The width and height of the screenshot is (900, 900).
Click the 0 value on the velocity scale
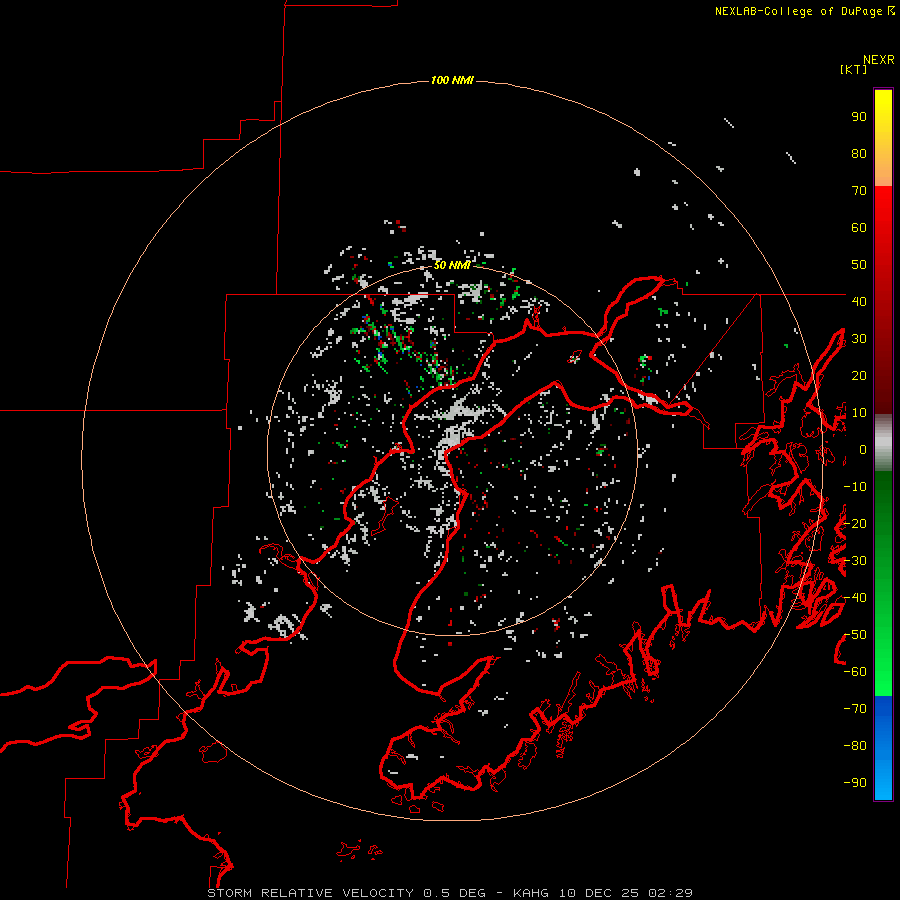click(863, 450)
